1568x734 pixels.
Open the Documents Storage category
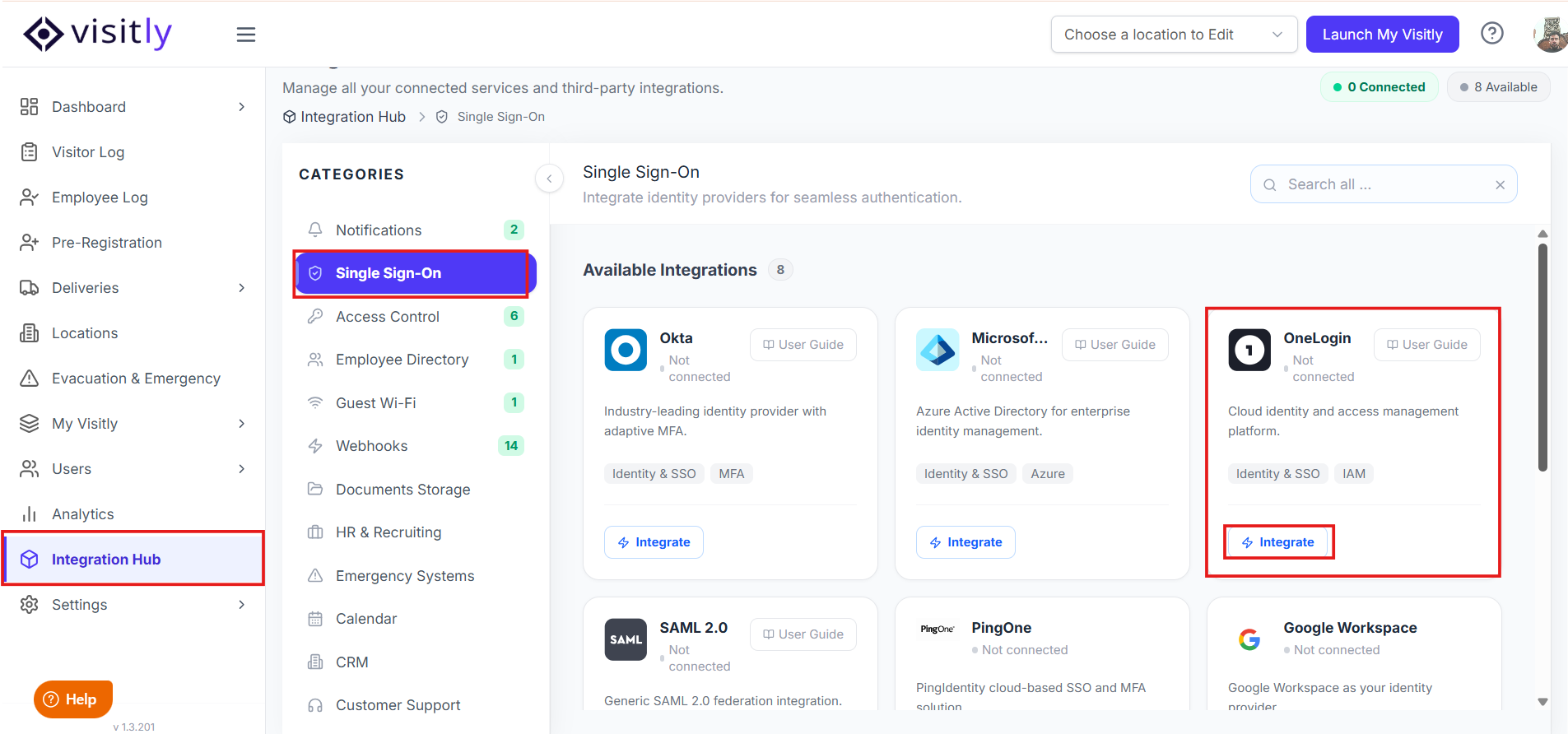click(x=415, y=490)
